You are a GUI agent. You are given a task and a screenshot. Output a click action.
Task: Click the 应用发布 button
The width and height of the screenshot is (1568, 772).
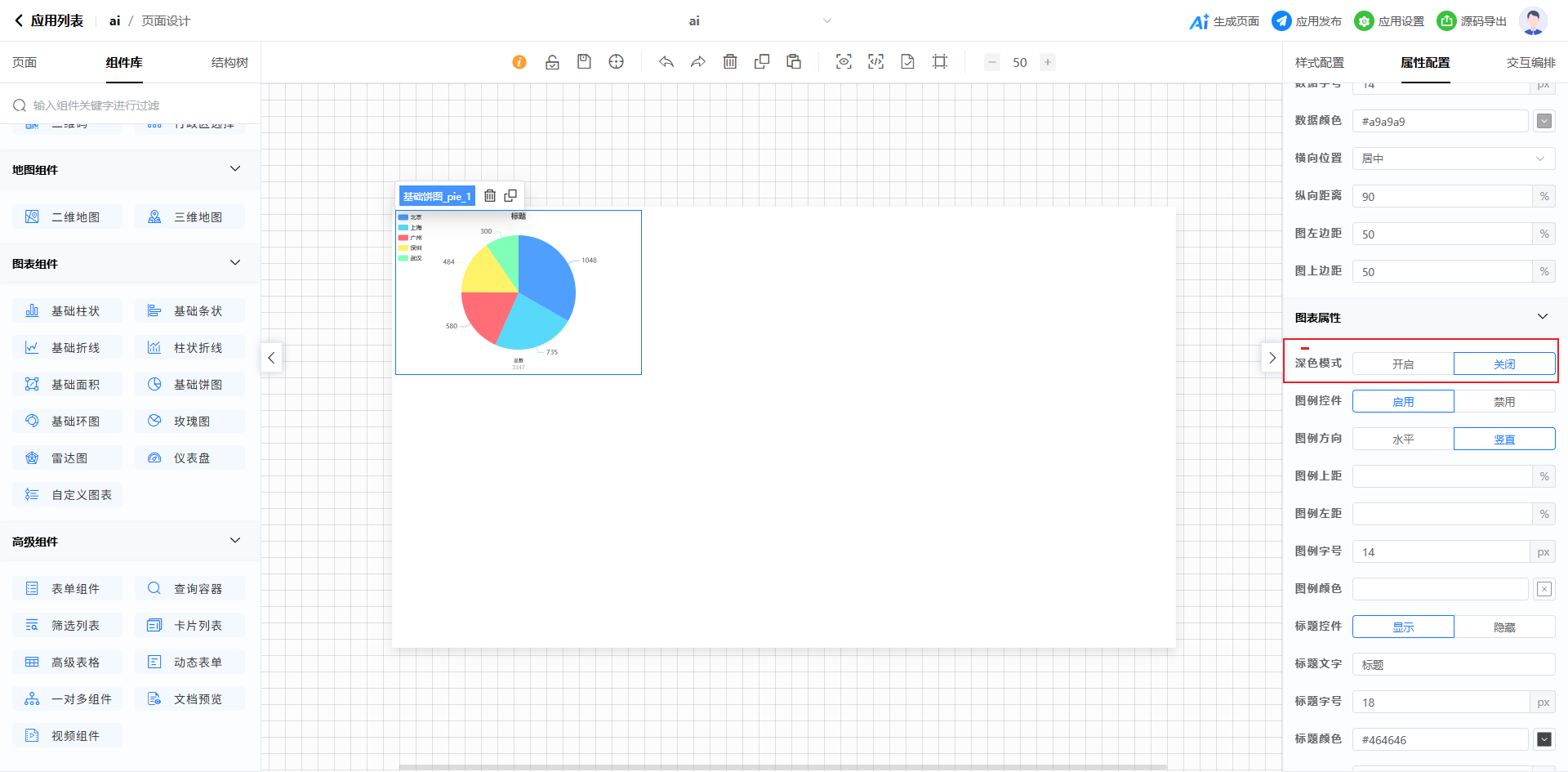1307,21
